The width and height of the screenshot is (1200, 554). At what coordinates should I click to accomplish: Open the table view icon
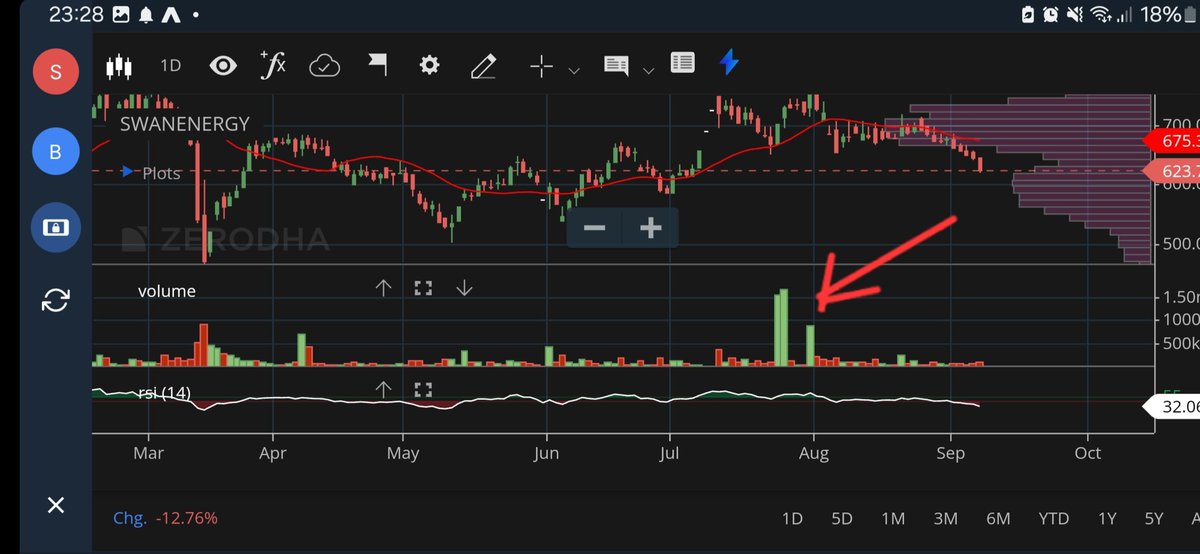(x=683, y=63)
